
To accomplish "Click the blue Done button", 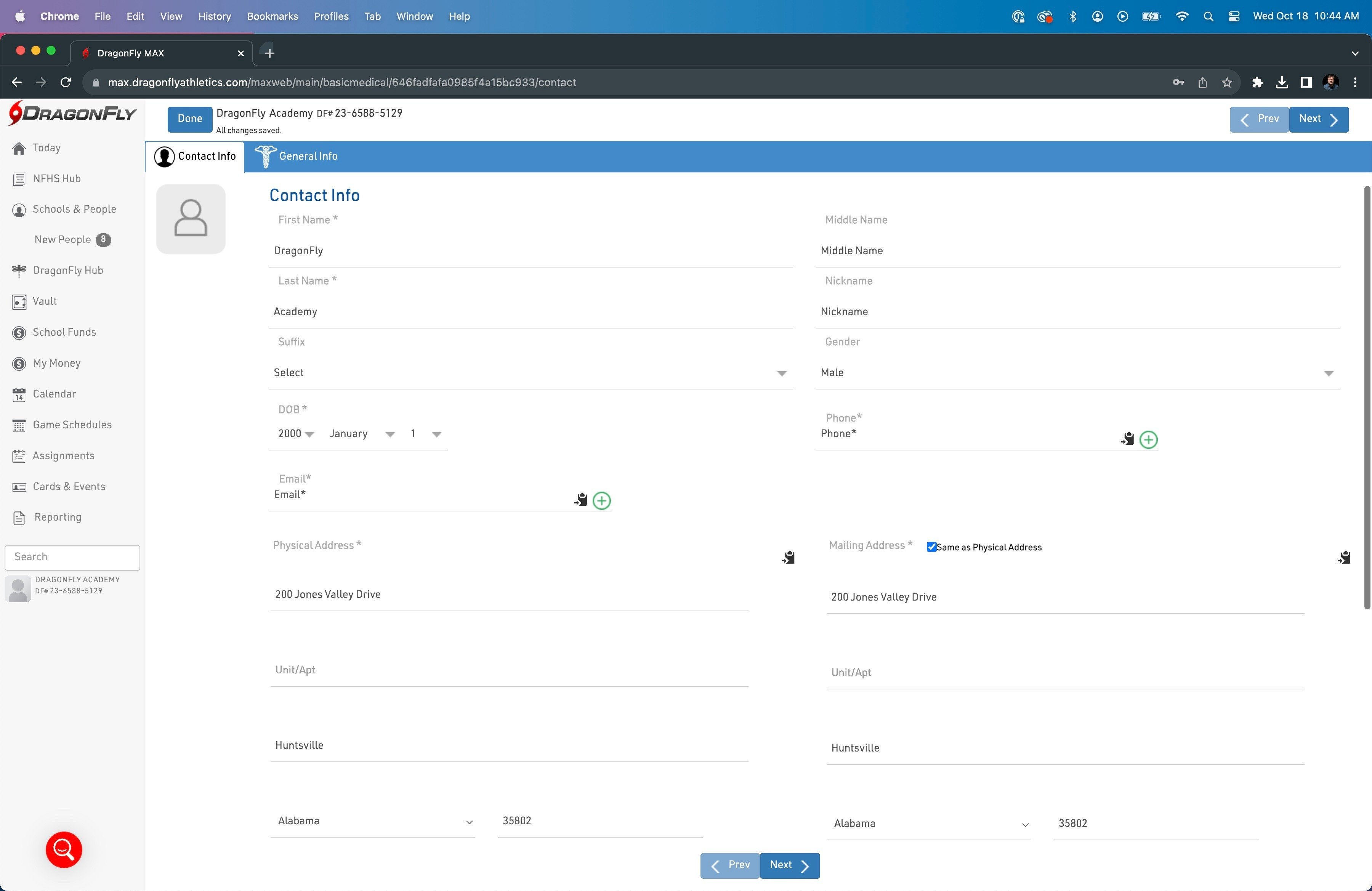I will (x=190, y=119).
